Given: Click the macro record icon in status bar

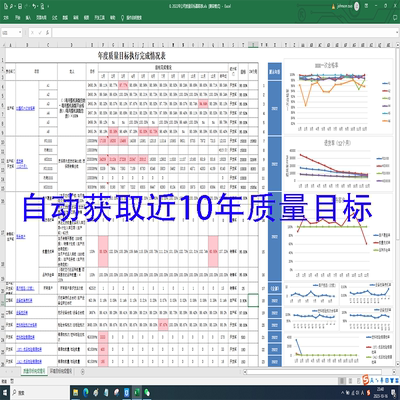Looking at the screenshot, I should [x=12, y=381].
